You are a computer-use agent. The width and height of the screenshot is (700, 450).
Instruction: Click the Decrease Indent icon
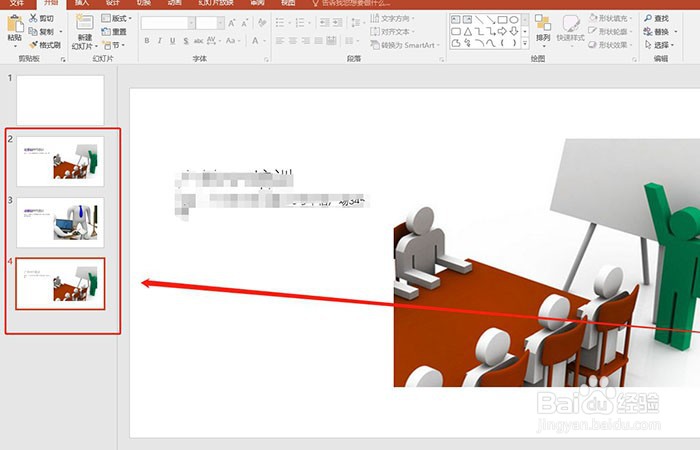point(325,22)
